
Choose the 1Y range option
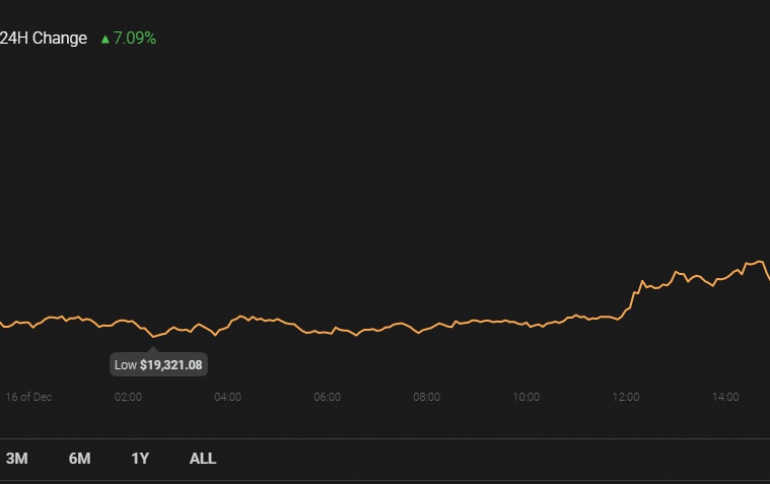point(140,459)
